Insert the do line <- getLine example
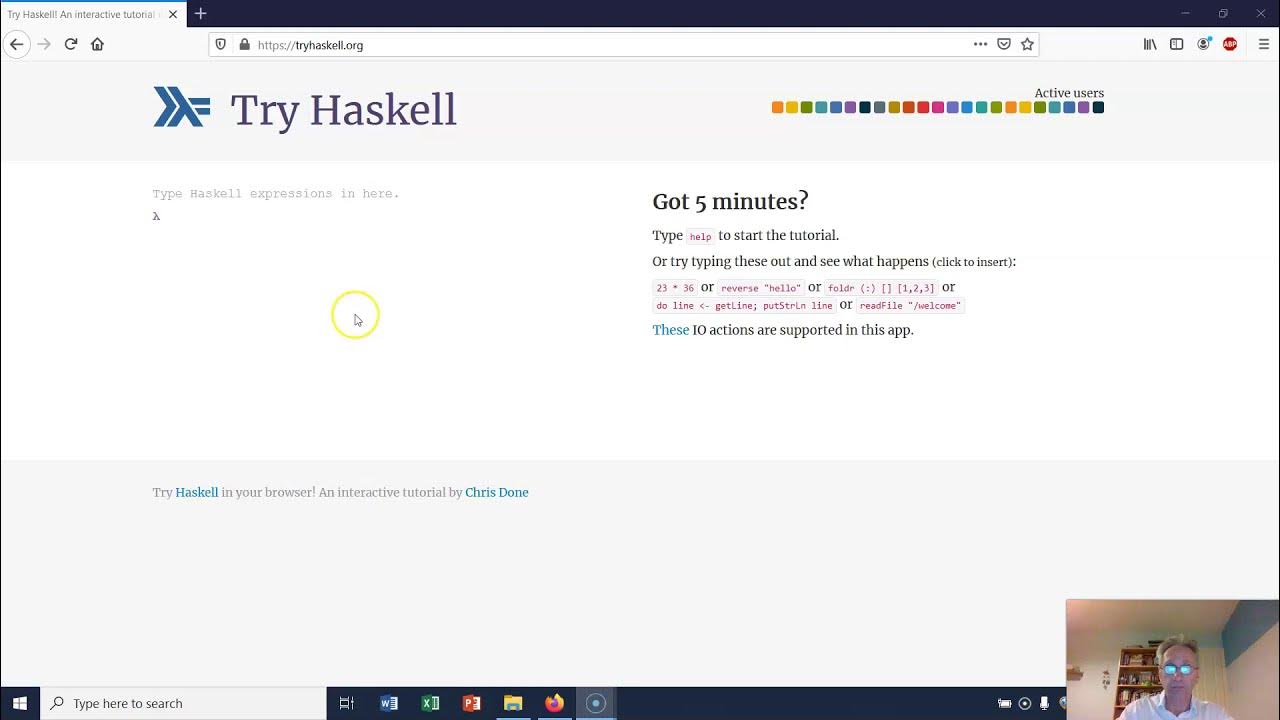Viewport: 1280px width, 720px height. point(744,306)
